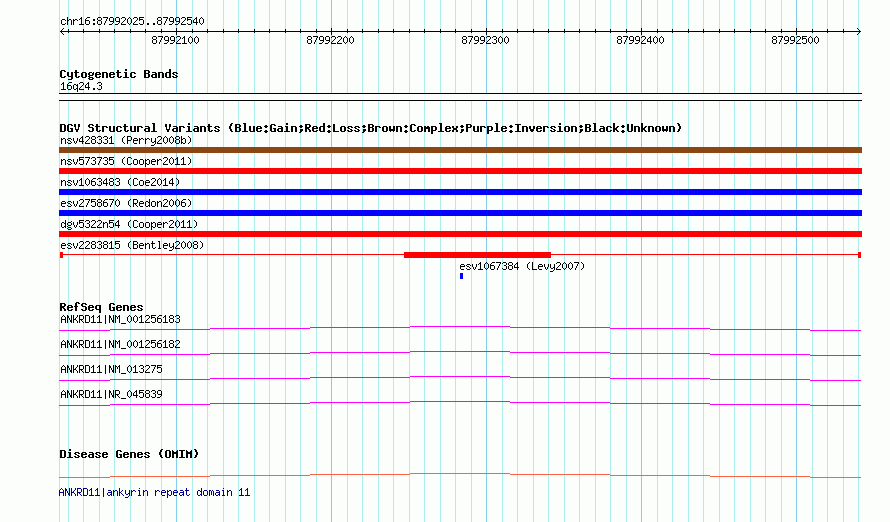Screen dimensions: 890x522
Task: Click ruler position label 87992100
Action: pyautogui.click(x=175, y=40)
